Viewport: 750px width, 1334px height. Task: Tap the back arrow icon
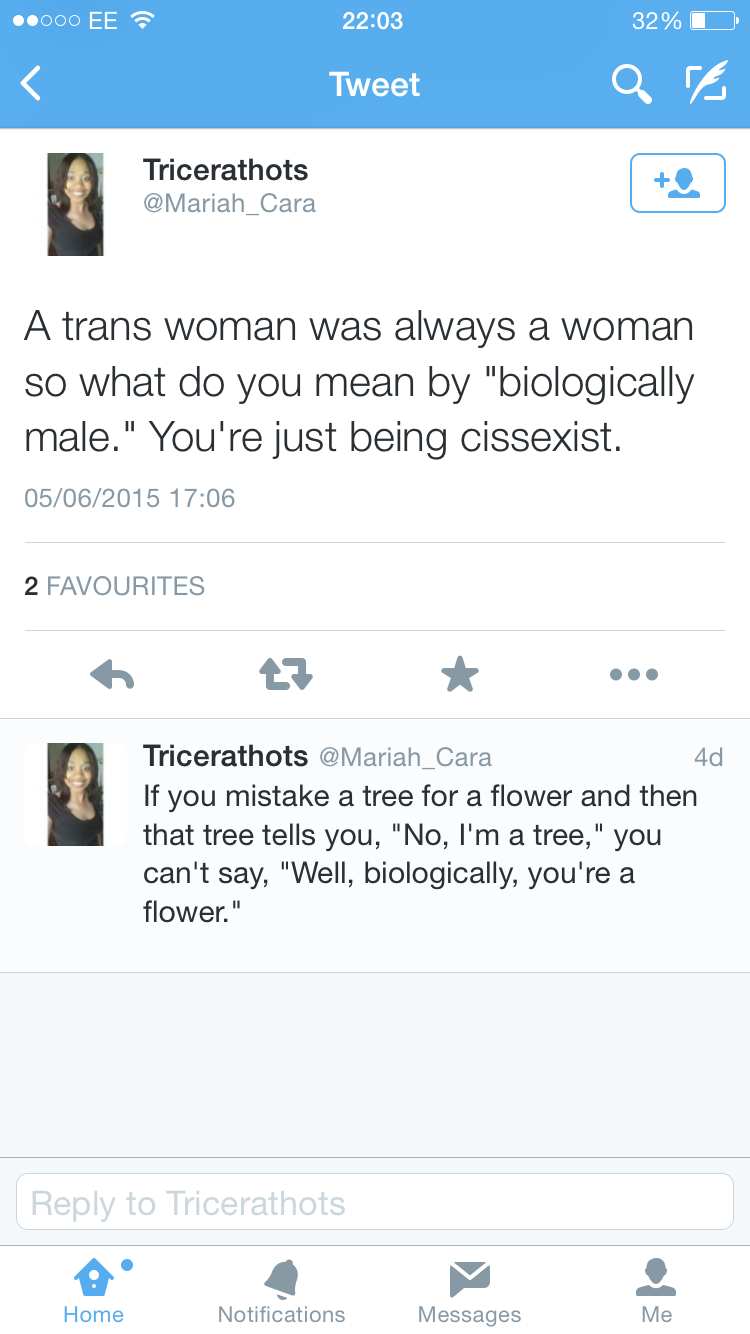(32, 84)
